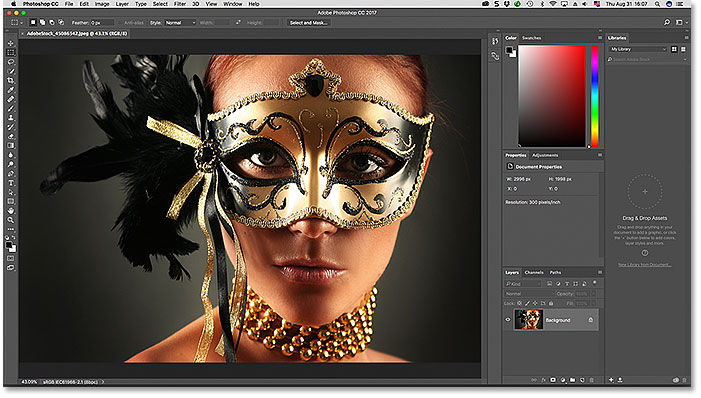This screenshot has width=701, height=398.
Task: Switch to the Channels tab
Action: tap(534, 272)
